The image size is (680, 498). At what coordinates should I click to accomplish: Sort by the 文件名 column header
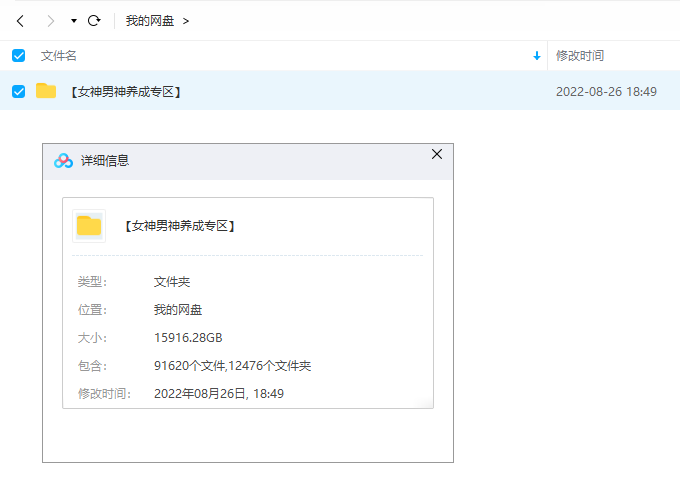coord(59,56)
